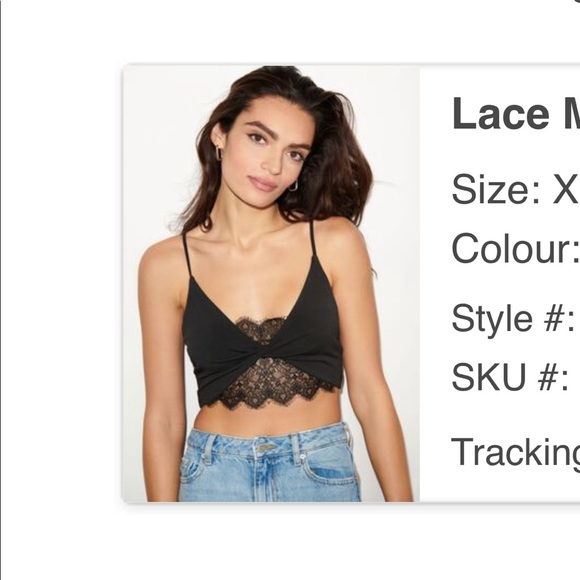Click the size value "X"
Viewport: 580px width, 580px height.
pyautogui.click(x=566, y=190)
